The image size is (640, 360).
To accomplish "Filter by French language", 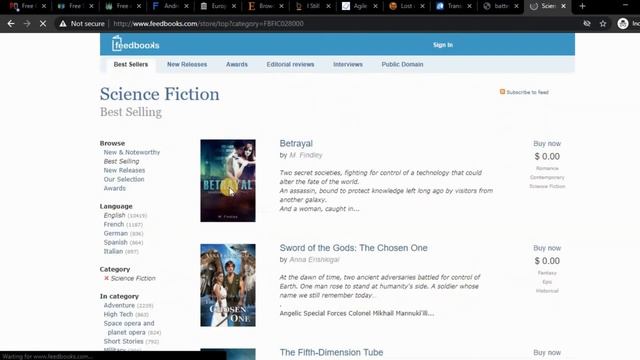I will tap(113, 224).
